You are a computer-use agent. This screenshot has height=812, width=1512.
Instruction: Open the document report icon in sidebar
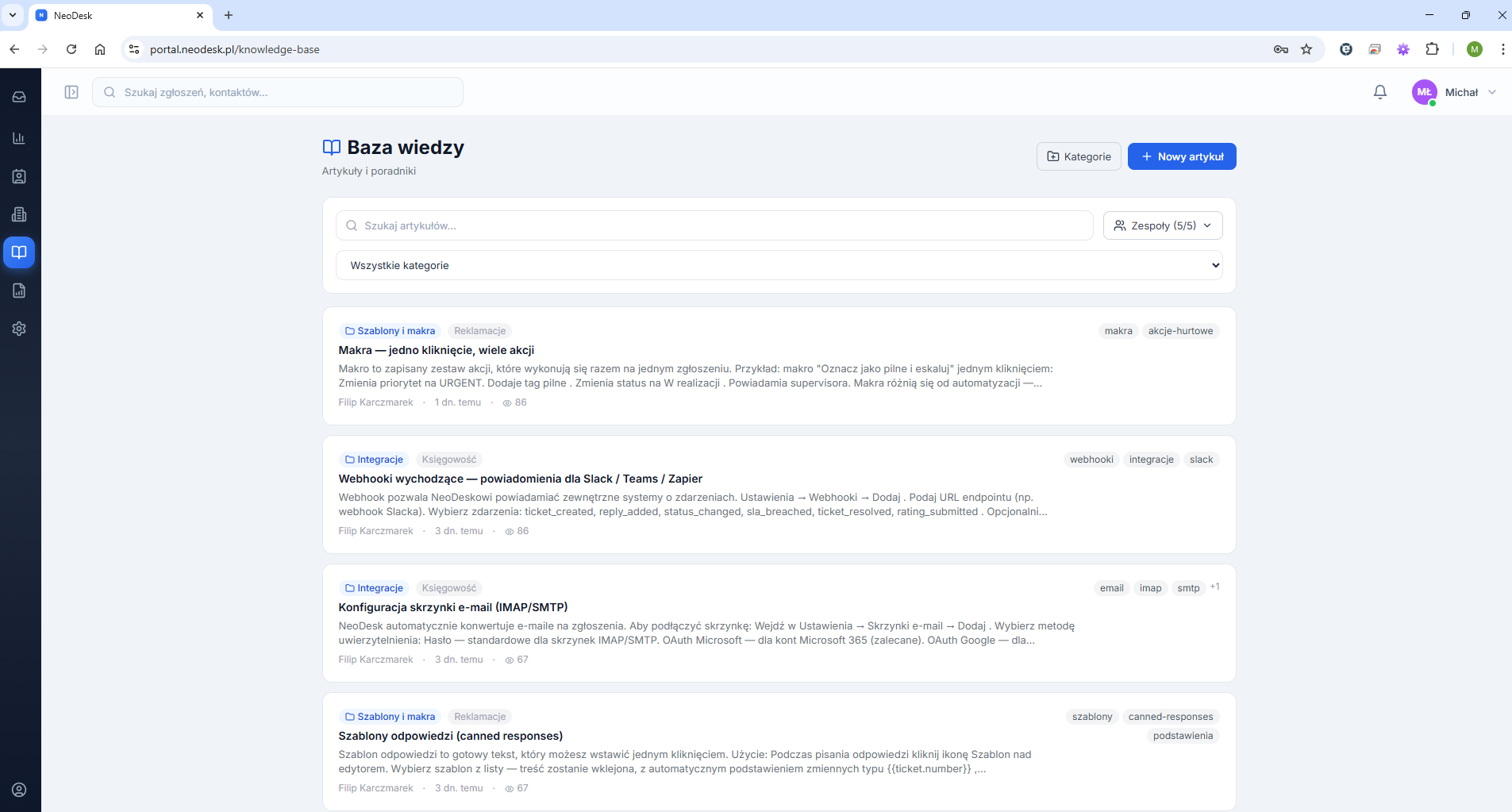point(19,291)
